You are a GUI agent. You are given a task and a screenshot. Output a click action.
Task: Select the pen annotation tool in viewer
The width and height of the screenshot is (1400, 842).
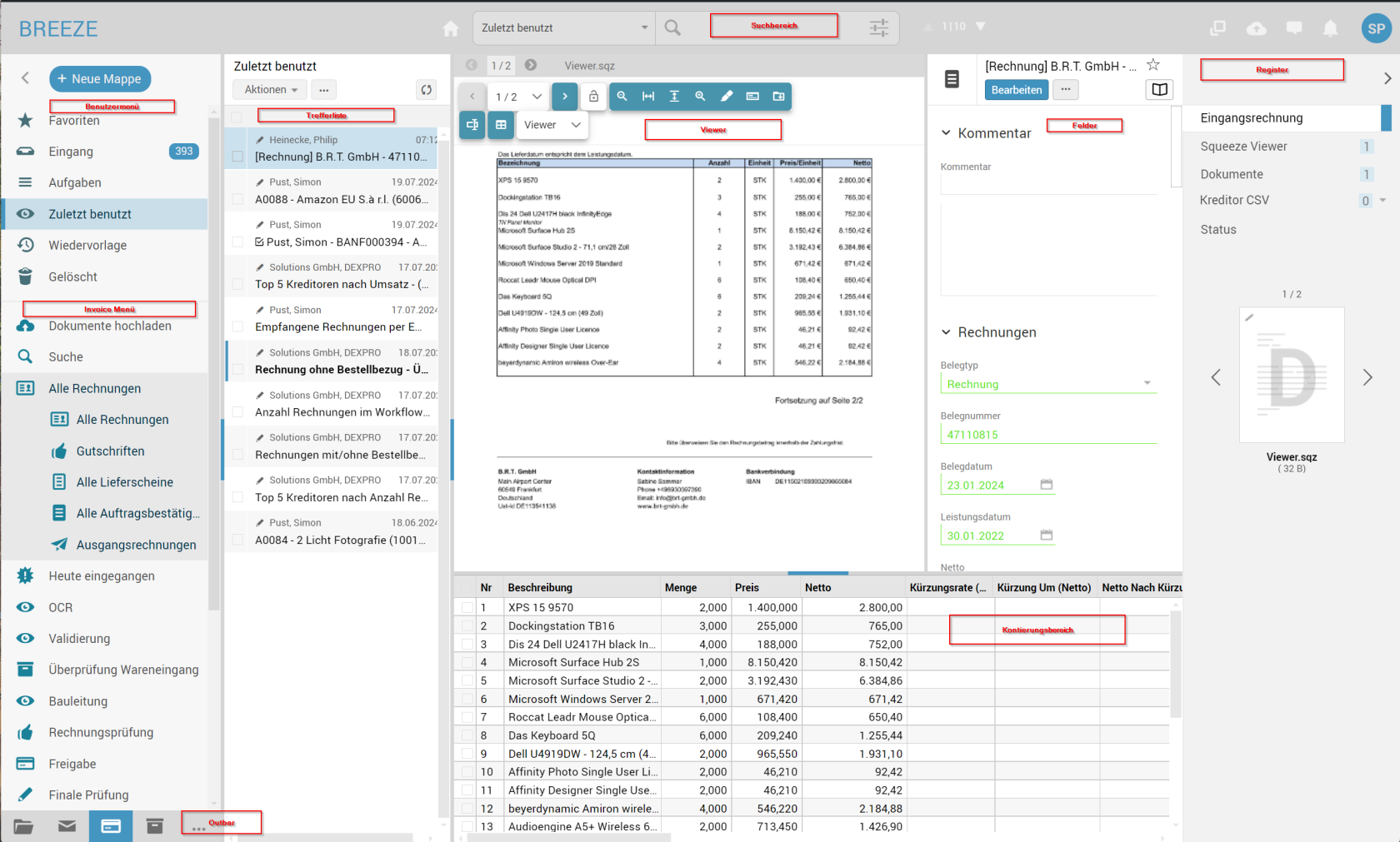(727, 97)
